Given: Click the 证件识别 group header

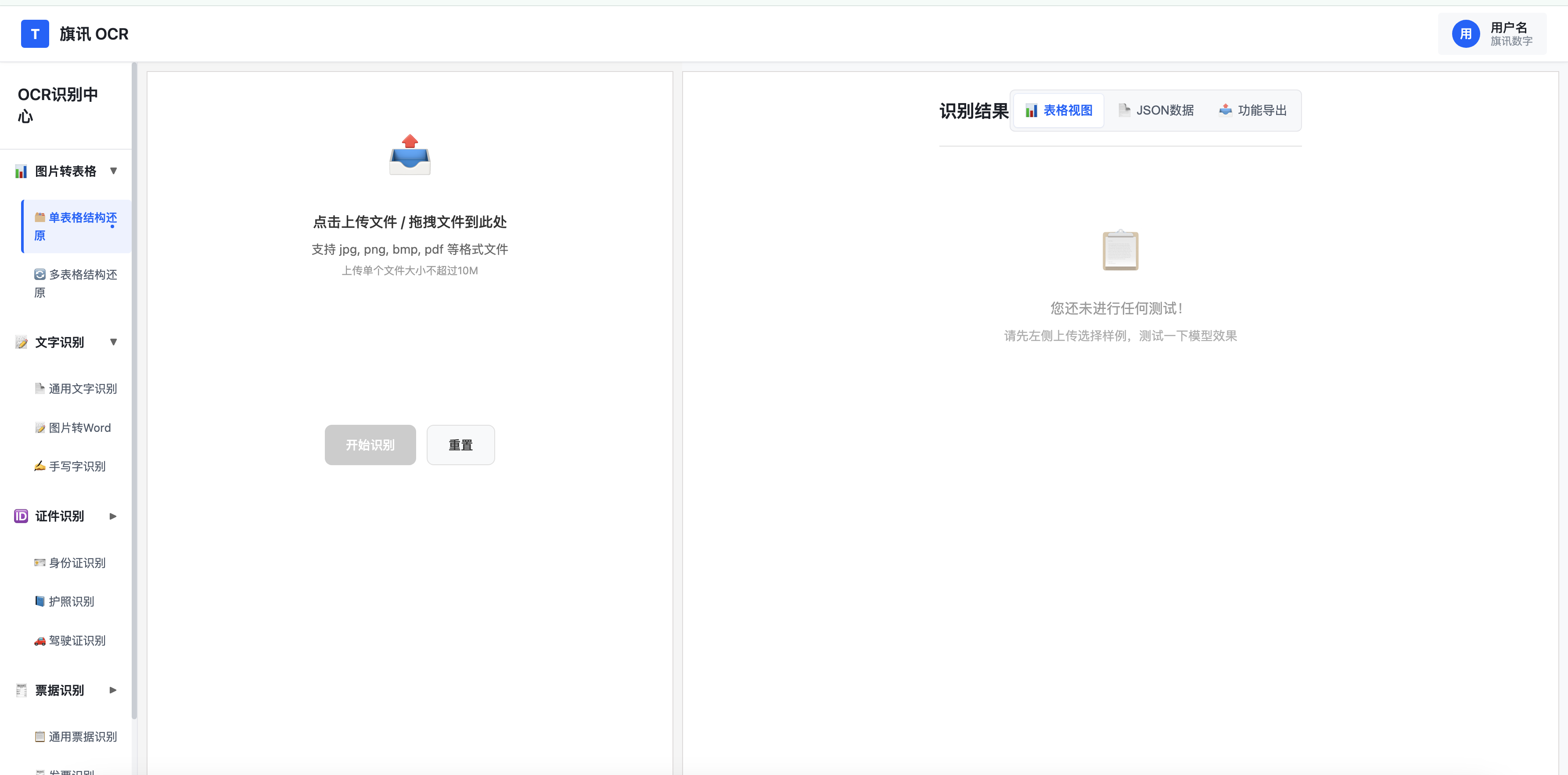Looking at the screenshot, I should point(66,517).
